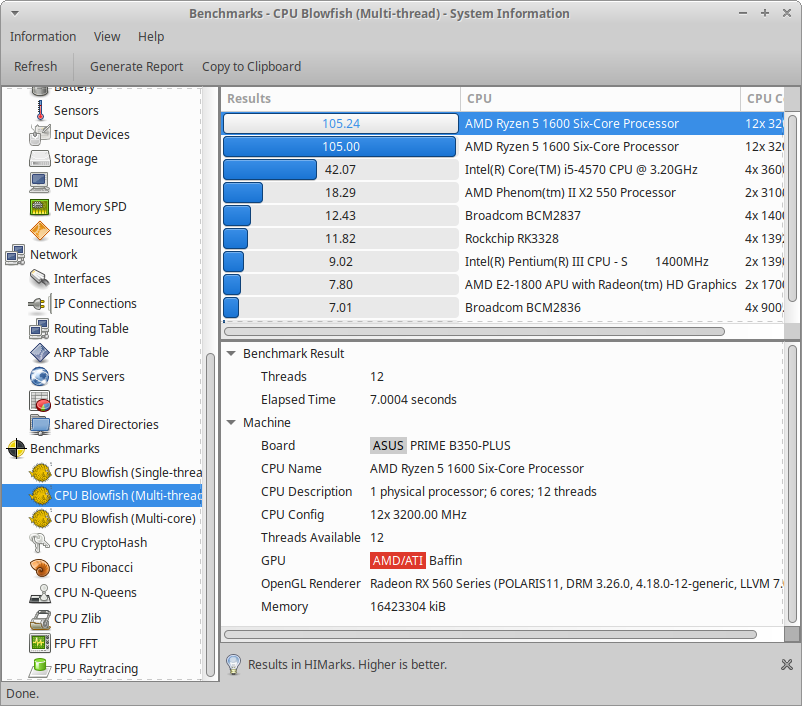Select the CPU Zlib icon
The width and height of the screenshot is (802, 706).
[39, 619]
